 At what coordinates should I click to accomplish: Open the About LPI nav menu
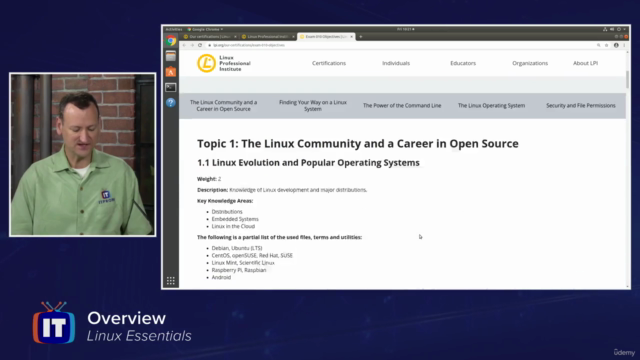[585, 63]
